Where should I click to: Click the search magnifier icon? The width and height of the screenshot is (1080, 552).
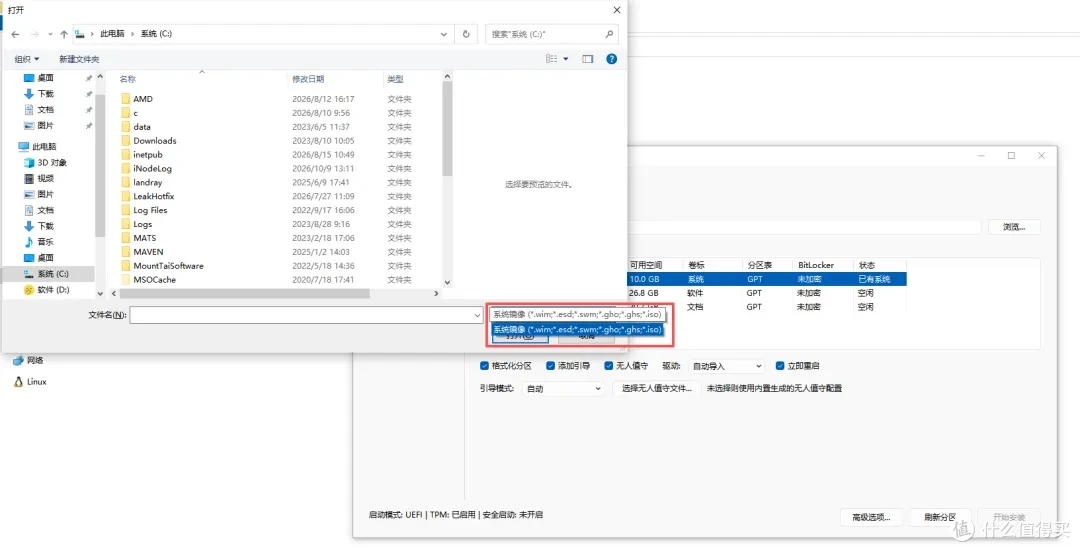pyautogui.click(x=609, y=34)
